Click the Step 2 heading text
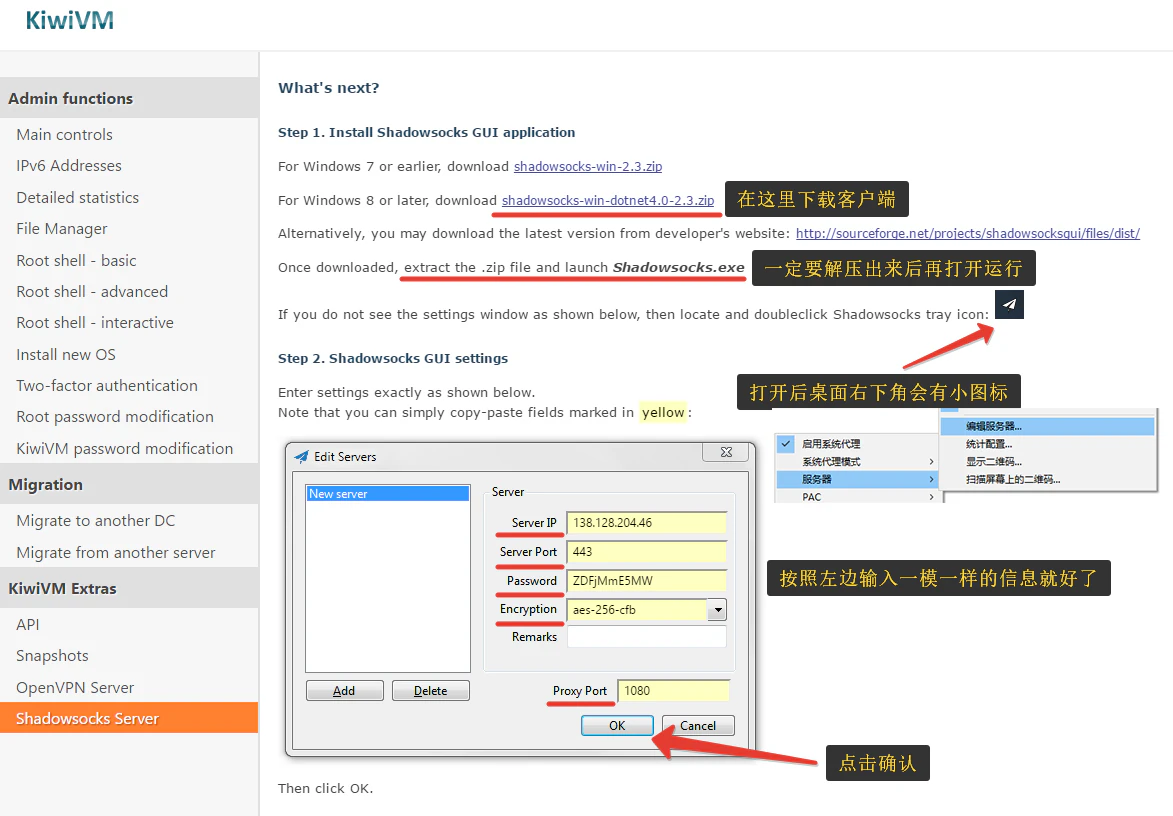The width and height of the screenshot is (1173, 816). [x=393, y=358]
